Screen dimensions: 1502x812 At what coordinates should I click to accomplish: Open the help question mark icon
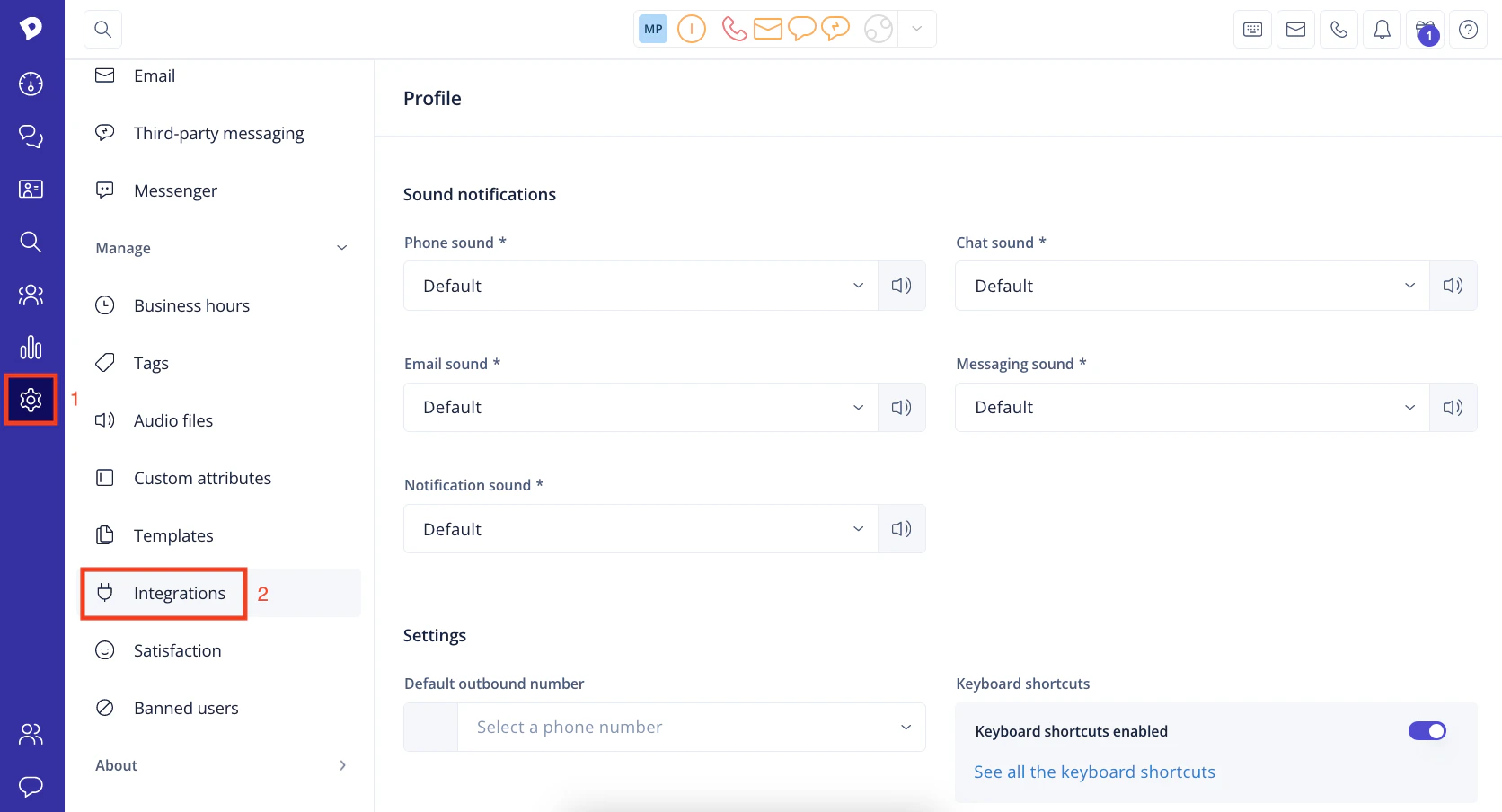(x=1468, y=30)
